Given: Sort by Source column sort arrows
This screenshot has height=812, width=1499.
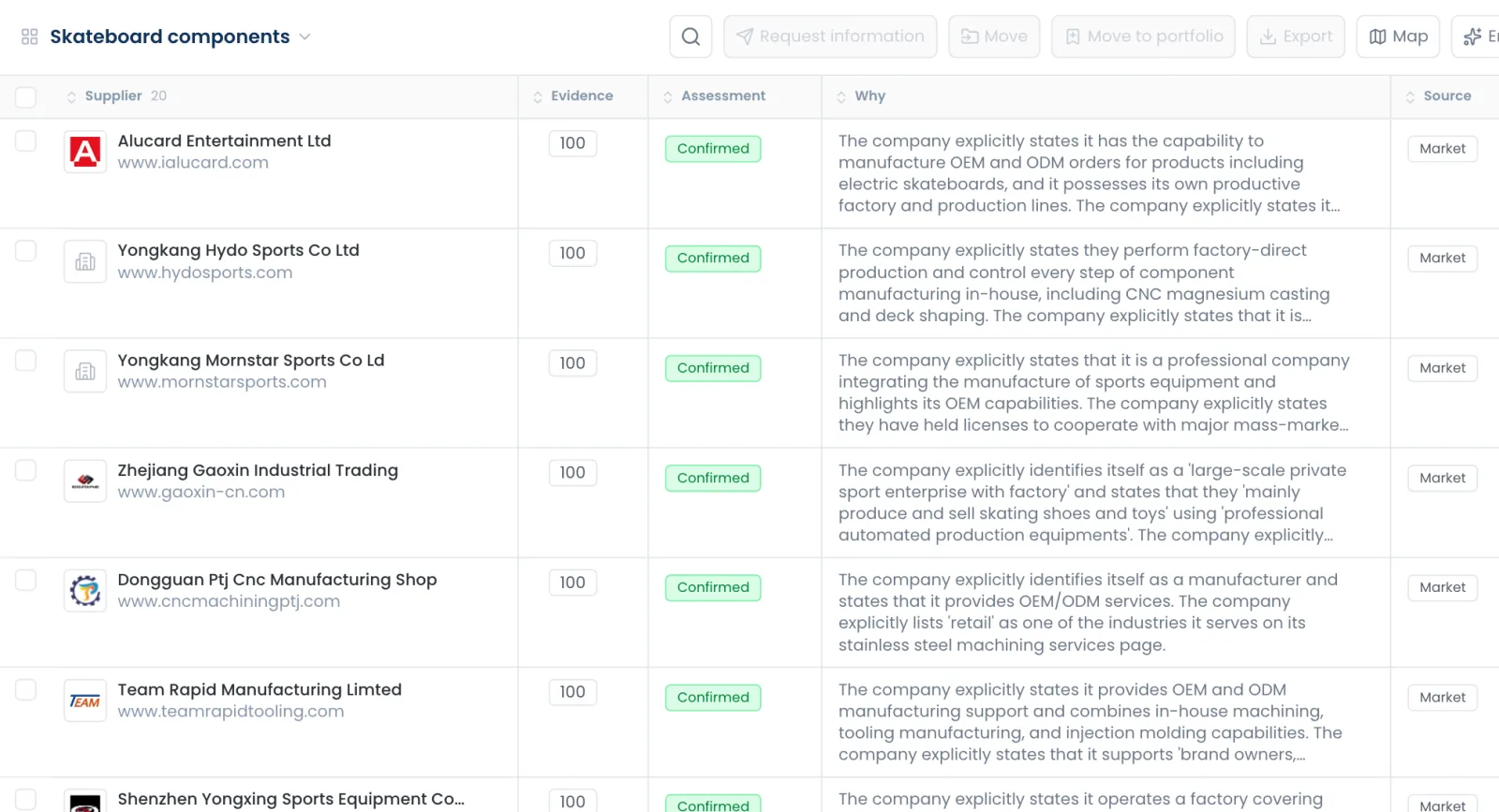Looking at the screenshot, I should tap(1410, 96).
